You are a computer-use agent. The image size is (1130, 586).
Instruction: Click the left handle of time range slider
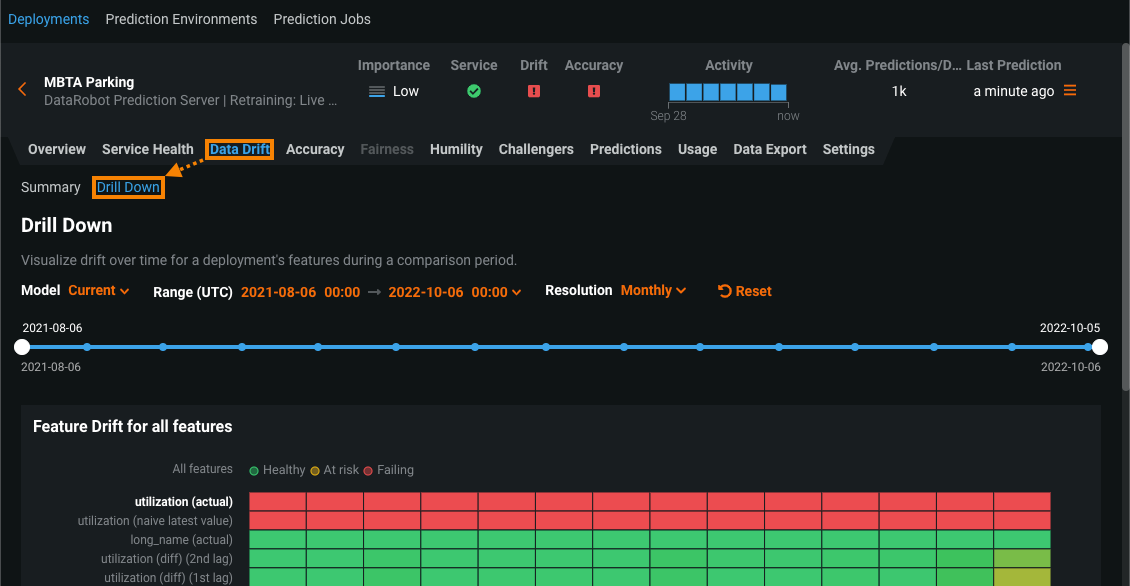coord(22,347)
